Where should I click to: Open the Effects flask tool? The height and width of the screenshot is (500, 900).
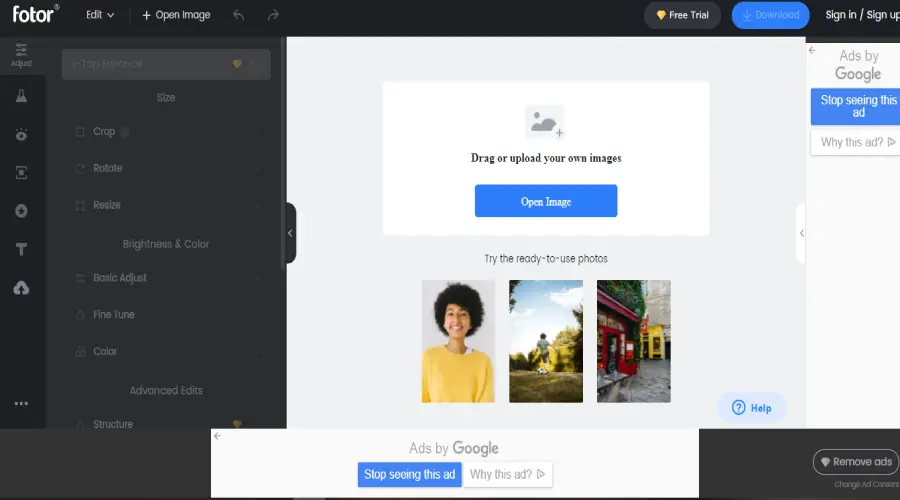(21, 96)
